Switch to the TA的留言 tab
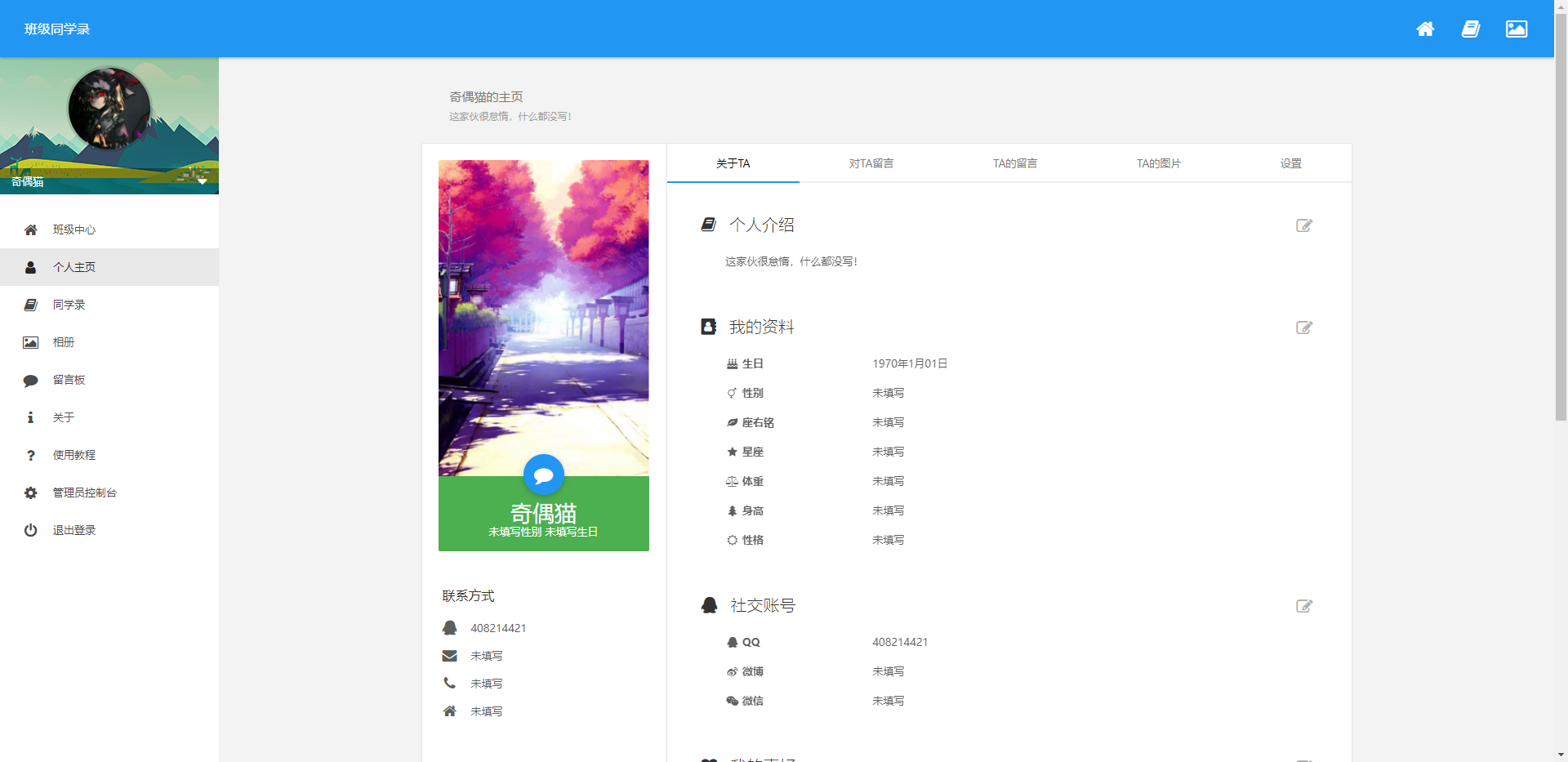Image resolution: width=1568 pixels, height=762 pixels. (x=1015, y=163)
